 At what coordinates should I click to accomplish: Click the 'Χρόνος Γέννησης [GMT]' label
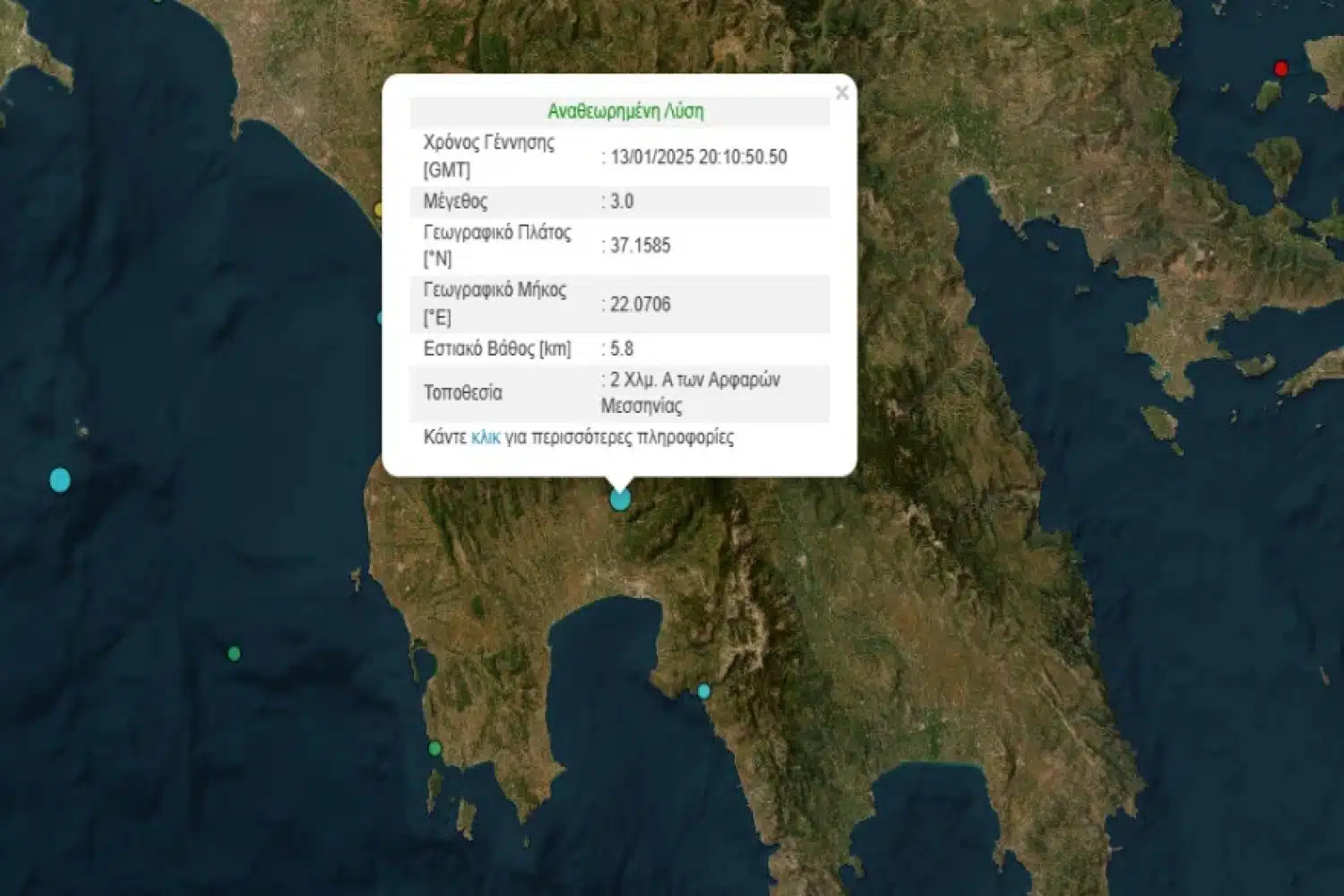coord(488,156)
